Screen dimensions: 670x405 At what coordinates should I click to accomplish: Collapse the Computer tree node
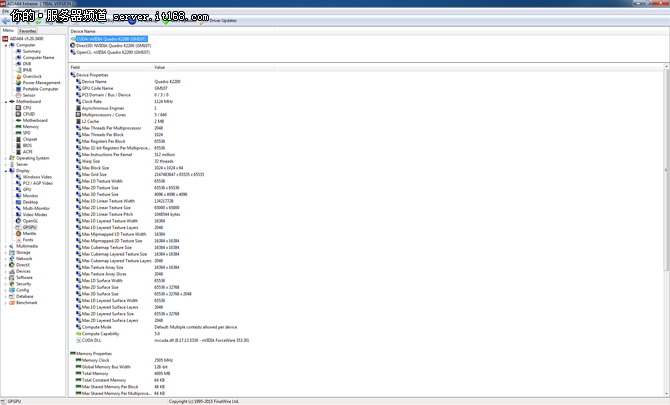click(6, 45)
